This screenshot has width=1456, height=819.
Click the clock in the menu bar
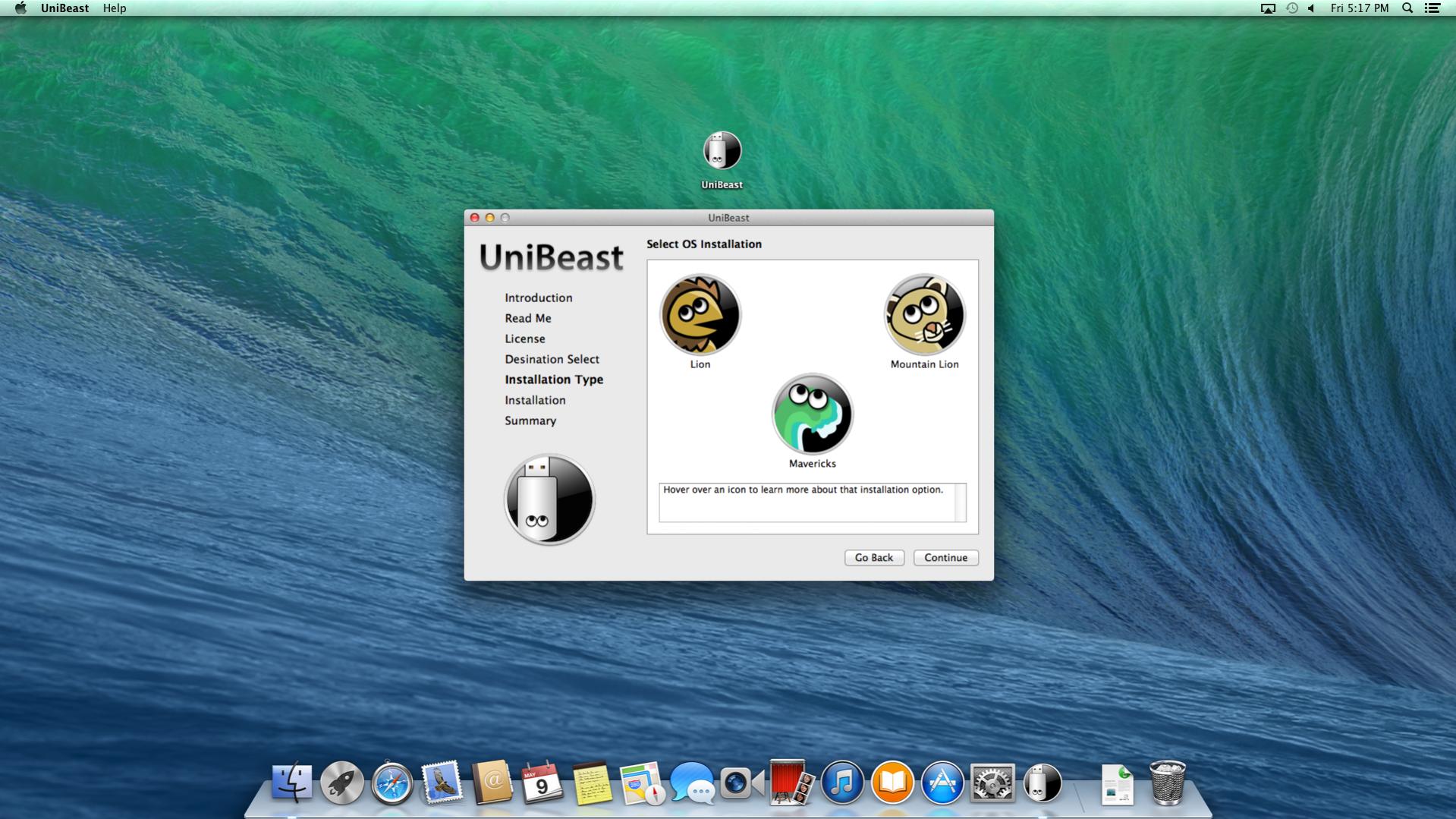pyautogui.click(x=1359, y=8)
